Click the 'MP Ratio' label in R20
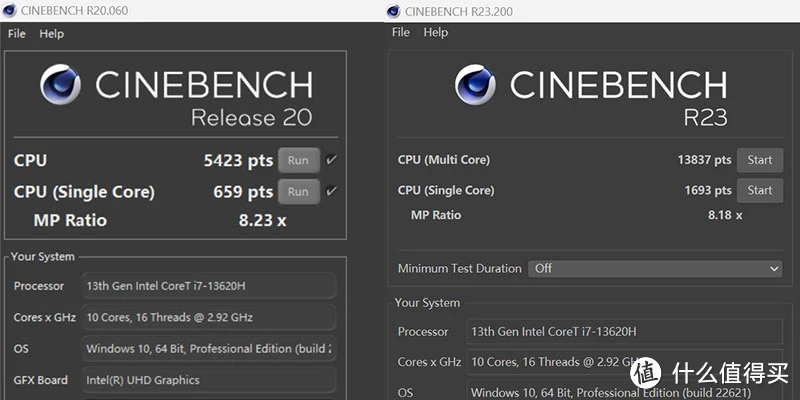Screen dimensions: 800x400 click(70, 220)
